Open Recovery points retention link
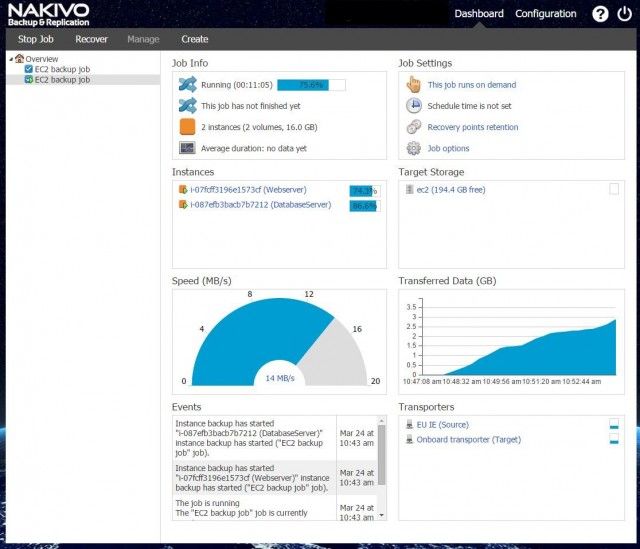This screenshot has width=640, height=549. 473,127
